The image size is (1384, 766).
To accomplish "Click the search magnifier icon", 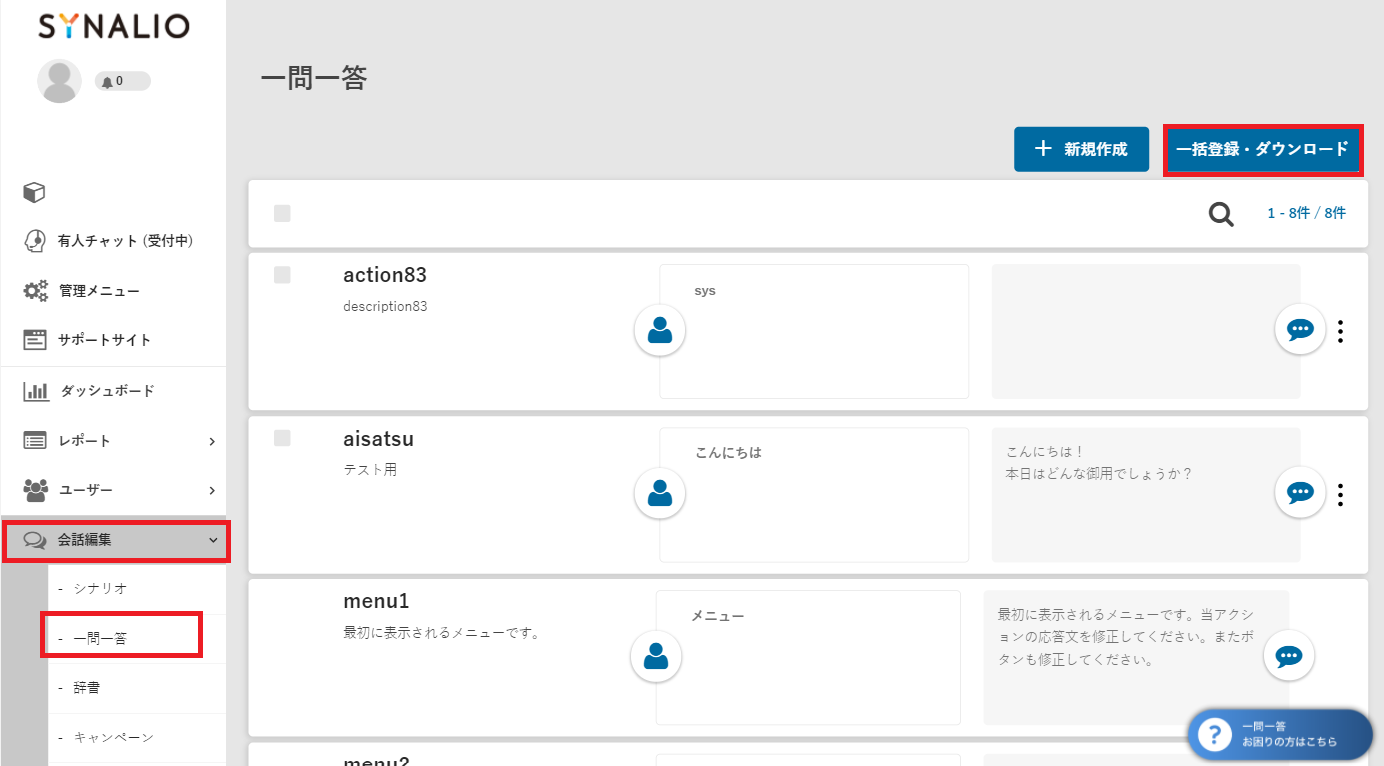I will coord(1221,214).
